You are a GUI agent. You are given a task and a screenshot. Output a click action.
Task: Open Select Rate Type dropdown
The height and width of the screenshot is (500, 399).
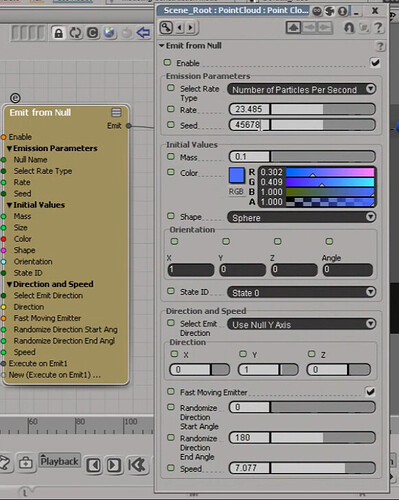click(x=302, y=89)
